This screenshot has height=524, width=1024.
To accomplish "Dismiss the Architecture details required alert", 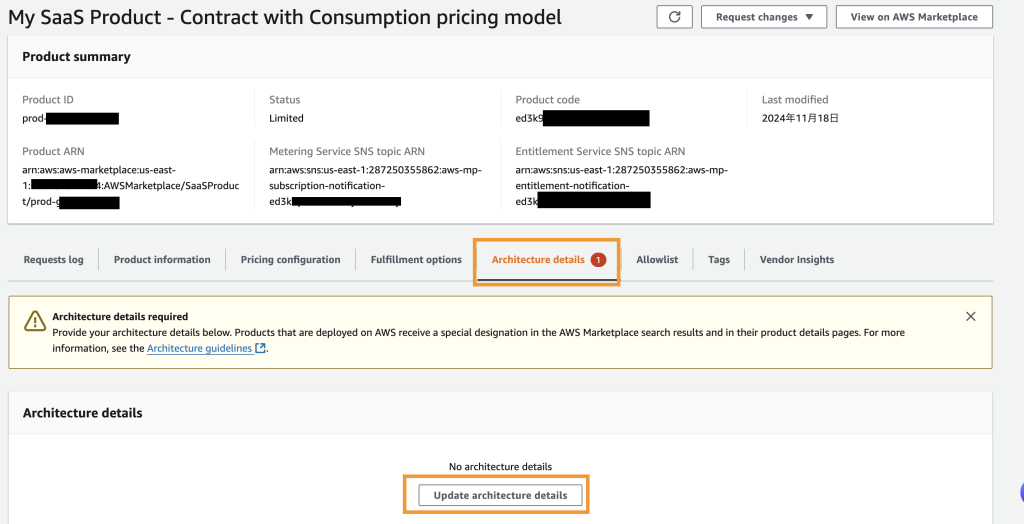I will pos(970,316).
